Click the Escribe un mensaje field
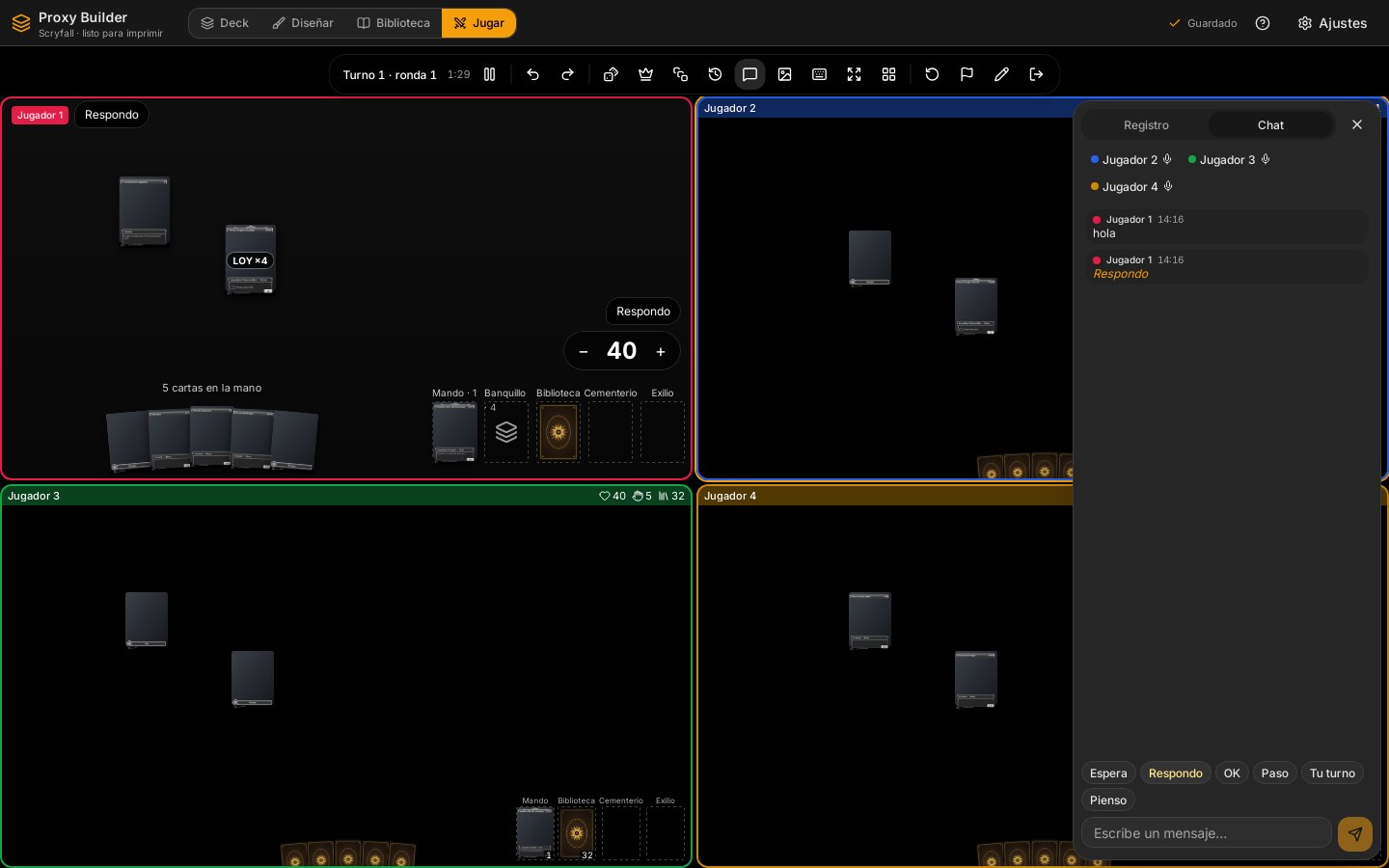The image size is (1389, 868). pyautogui.click(x=1206, y=833)
